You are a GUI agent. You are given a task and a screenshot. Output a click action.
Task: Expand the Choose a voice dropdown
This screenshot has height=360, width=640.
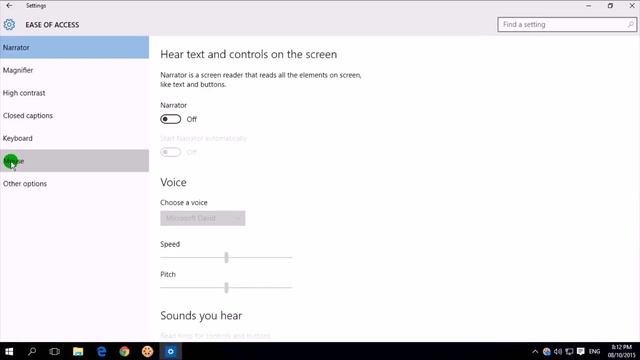pos(203,218)
